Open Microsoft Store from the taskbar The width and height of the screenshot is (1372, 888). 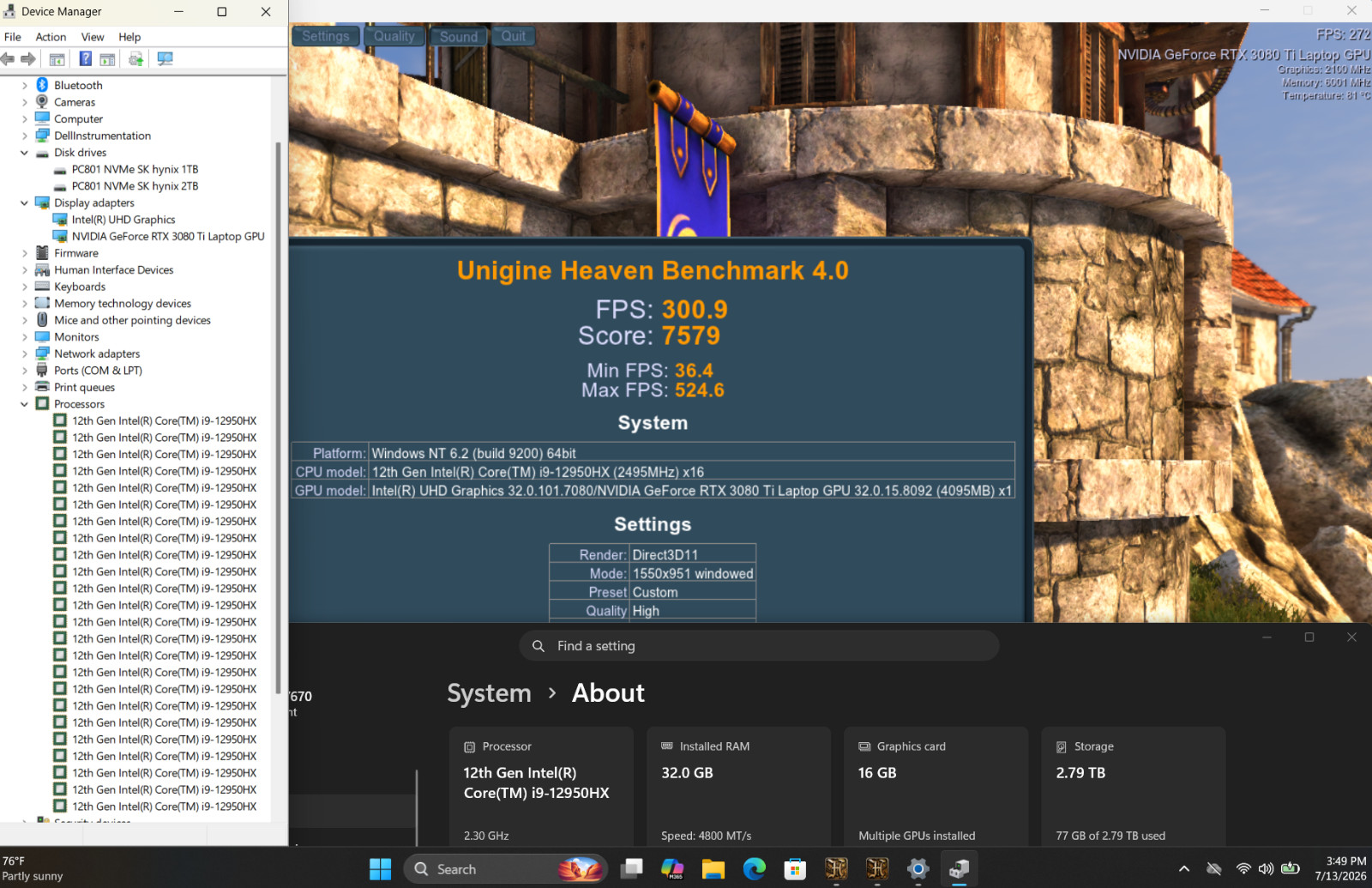[x=795, y=869]
